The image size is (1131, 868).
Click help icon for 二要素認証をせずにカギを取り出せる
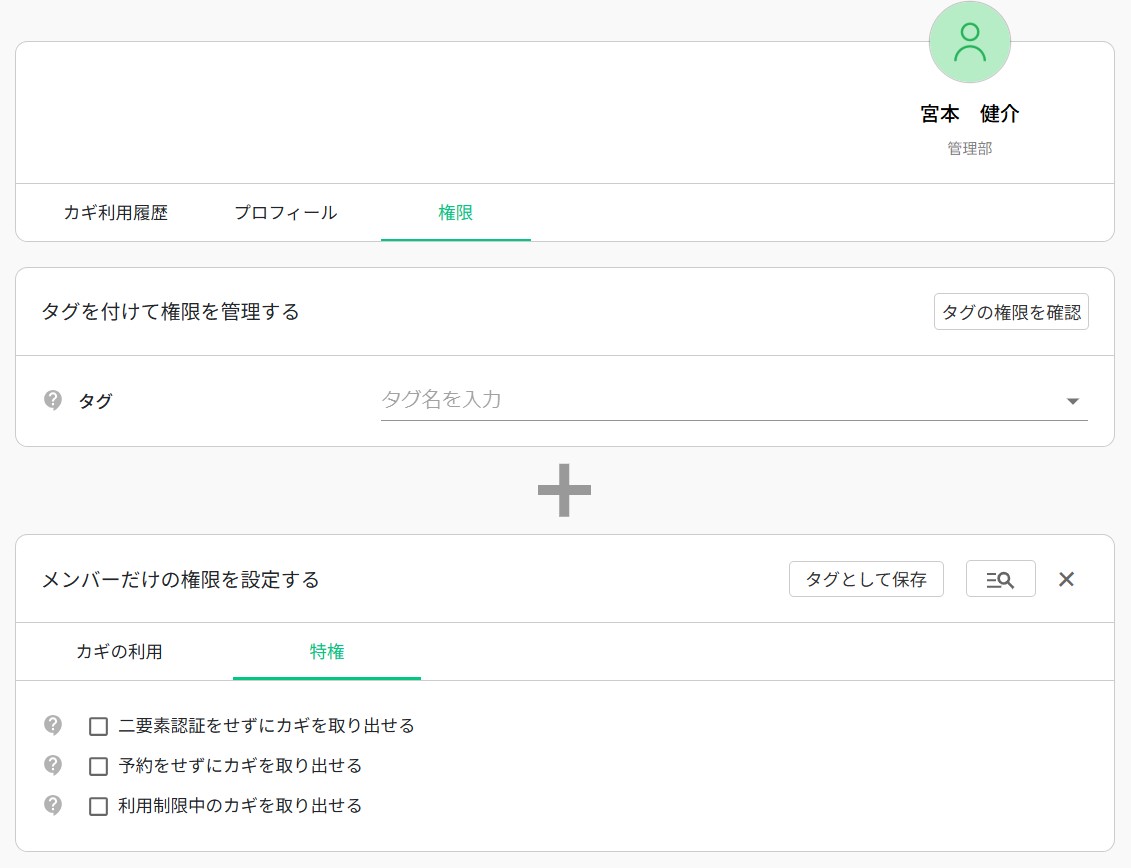tap(53, 725)
